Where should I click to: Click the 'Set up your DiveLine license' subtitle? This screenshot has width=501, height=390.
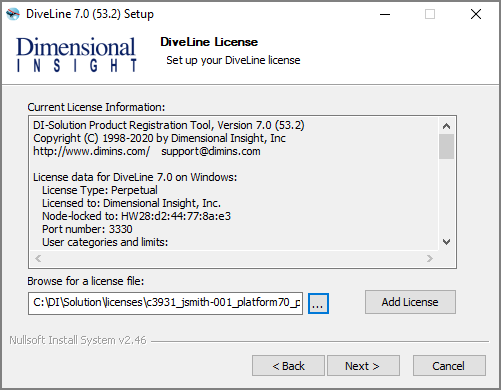click(233, 60)
